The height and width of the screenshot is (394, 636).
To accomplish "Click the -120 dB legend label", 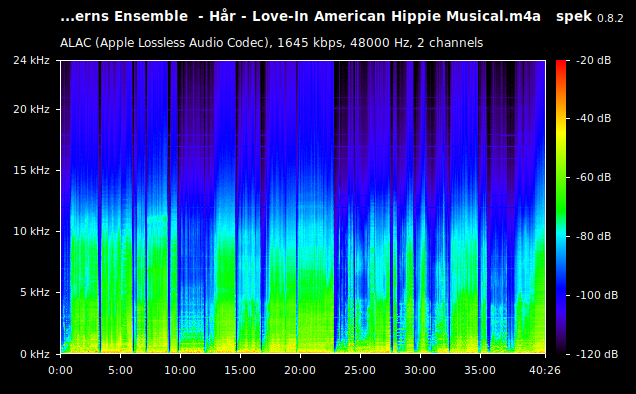I will coord(597,354).
